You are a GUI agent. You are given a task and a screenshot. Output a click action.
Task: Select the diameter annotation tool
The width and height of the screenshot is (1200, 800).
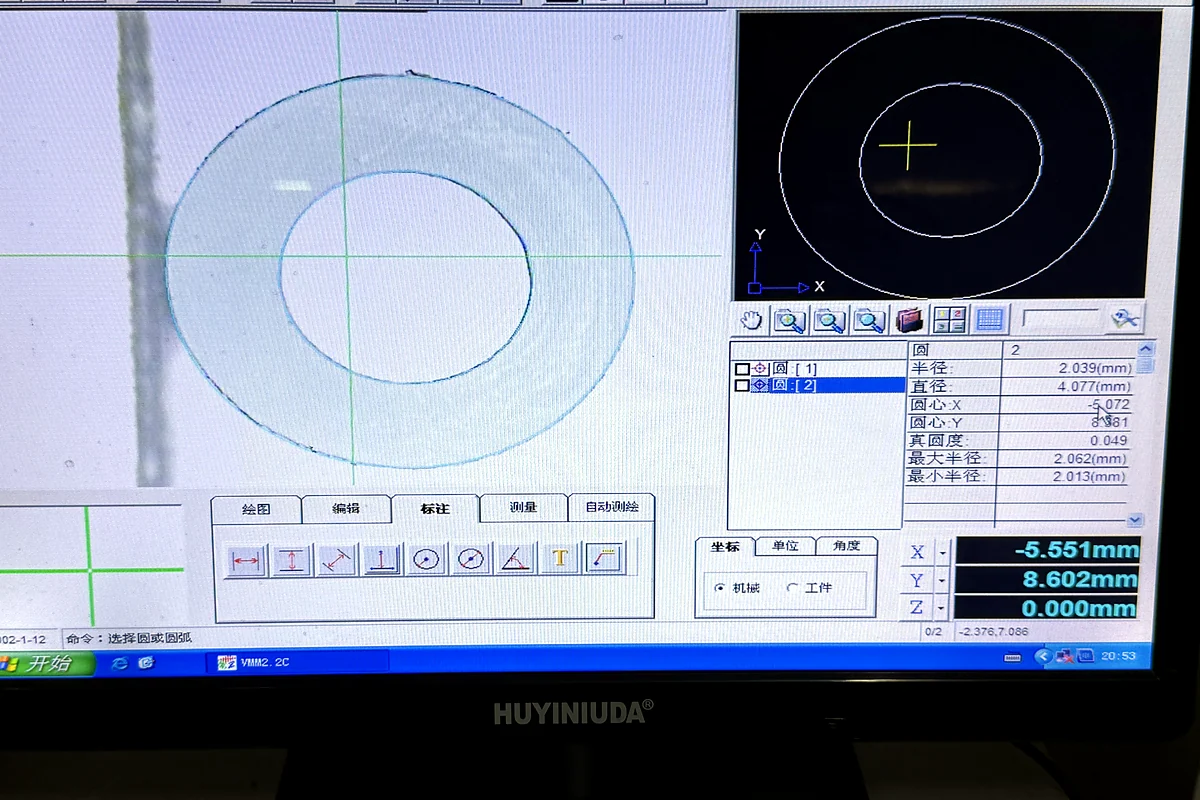tap(471, 559)
